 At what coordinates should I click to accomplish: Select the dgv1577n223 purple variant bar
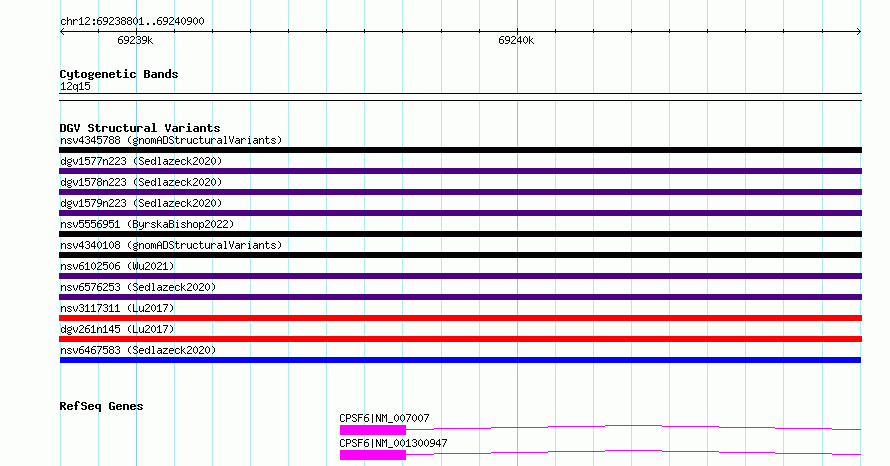[x=460, y=171]
